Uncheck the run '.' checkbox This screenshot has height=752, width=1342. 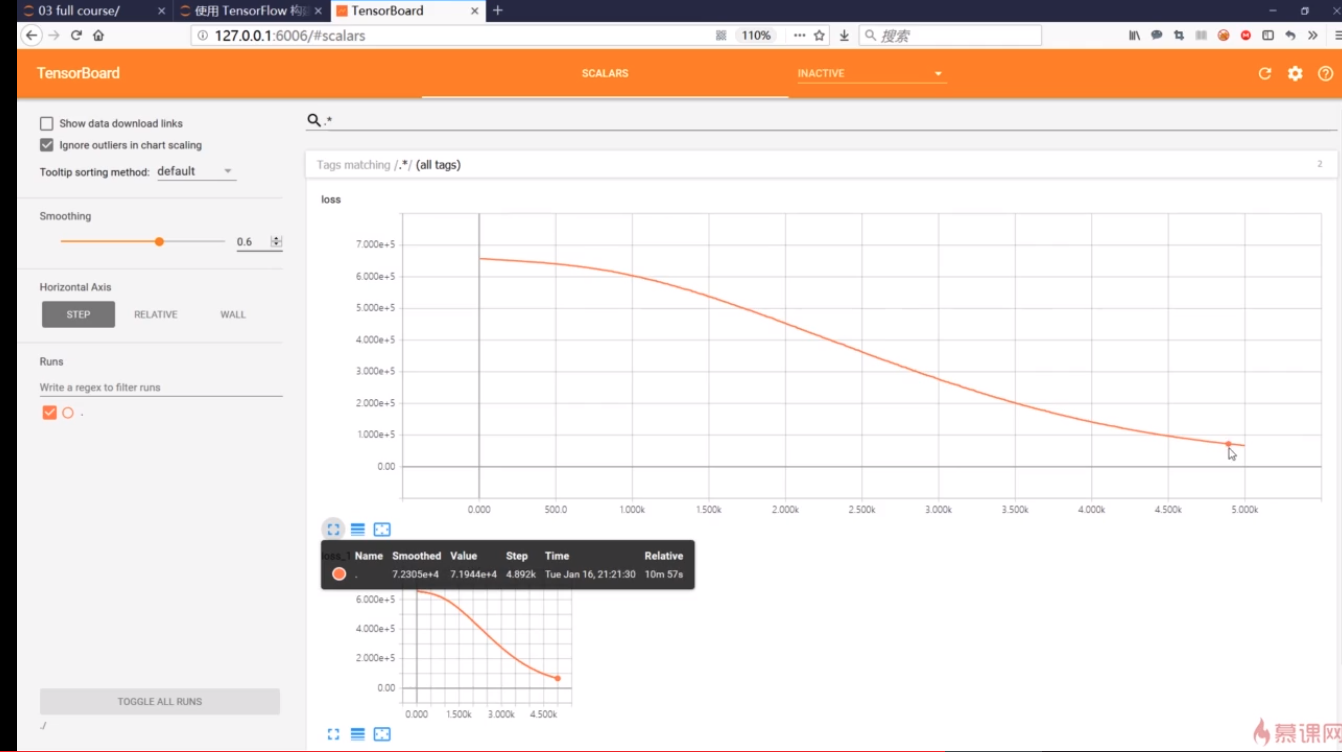click(49, 412)
